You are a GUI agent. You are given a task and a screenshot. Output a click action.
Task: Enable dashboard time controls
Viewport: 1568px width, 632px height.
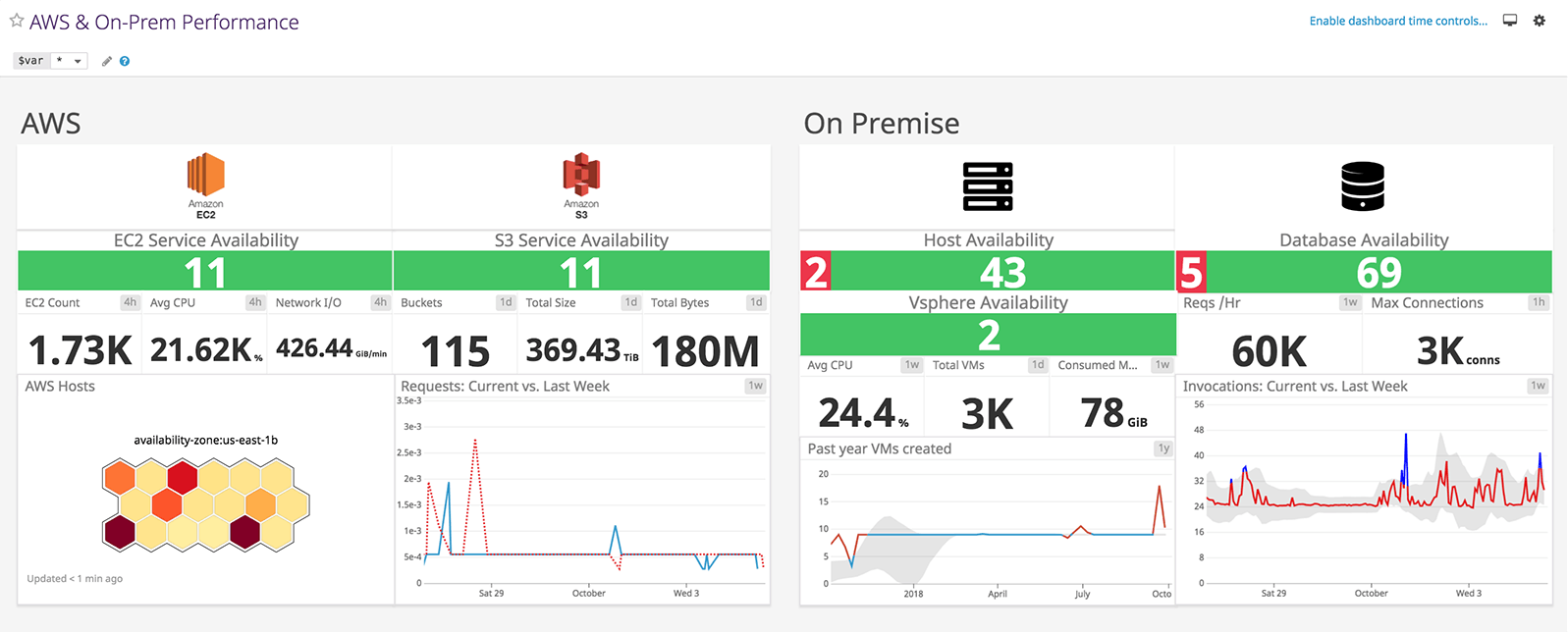point(1397,21)
